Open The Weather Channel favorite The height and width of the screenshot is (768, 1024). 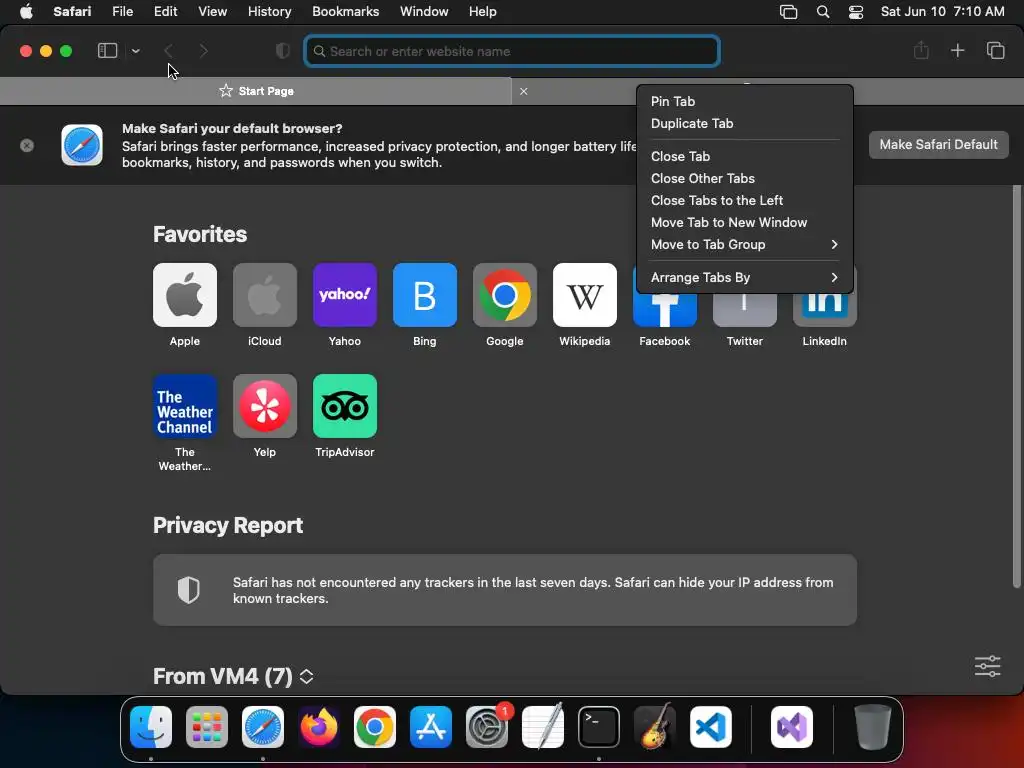[185, 406]
